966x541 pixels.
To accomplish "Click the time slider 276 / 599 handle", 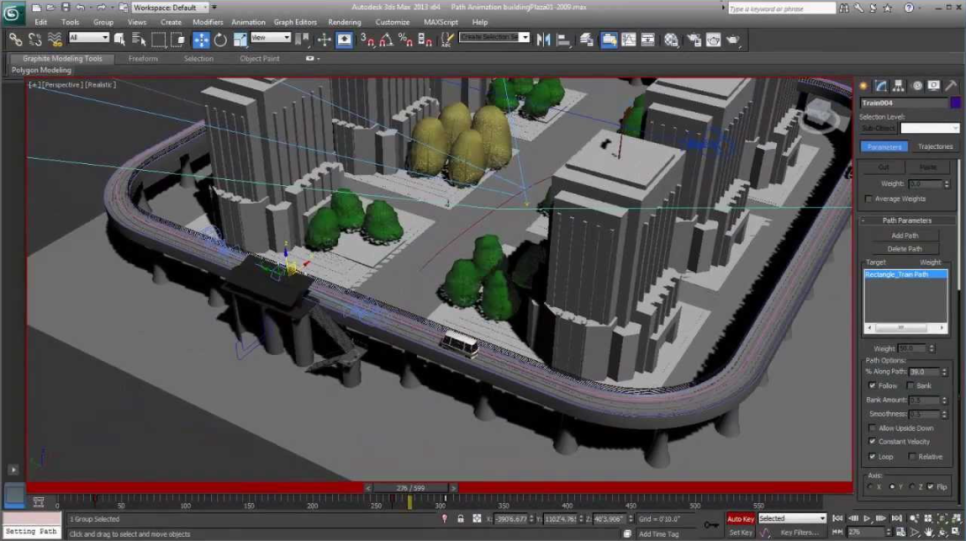I will [x=411, y=488].
